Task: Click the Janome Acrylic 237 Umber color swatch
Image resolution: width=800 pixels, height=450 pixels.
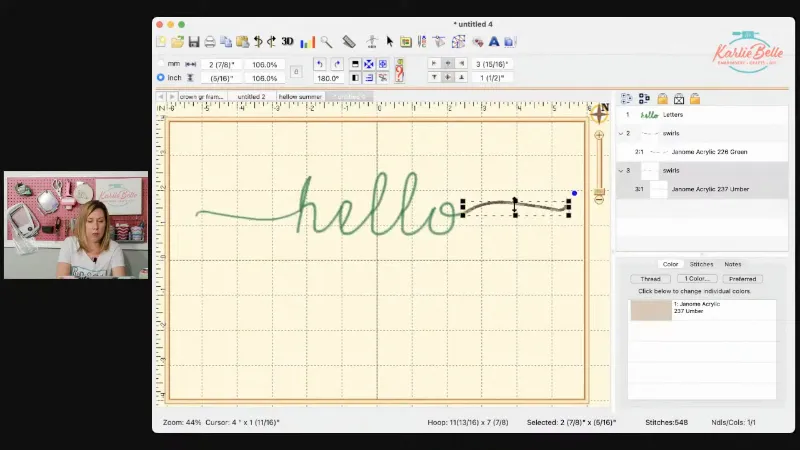Action: (651, 310)
